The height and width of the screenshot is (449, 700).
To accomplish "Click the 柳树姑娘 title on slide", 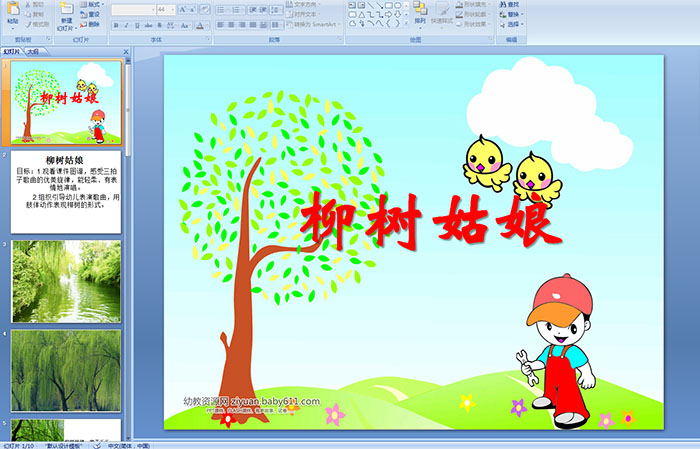I will click(x=431, y=221).
